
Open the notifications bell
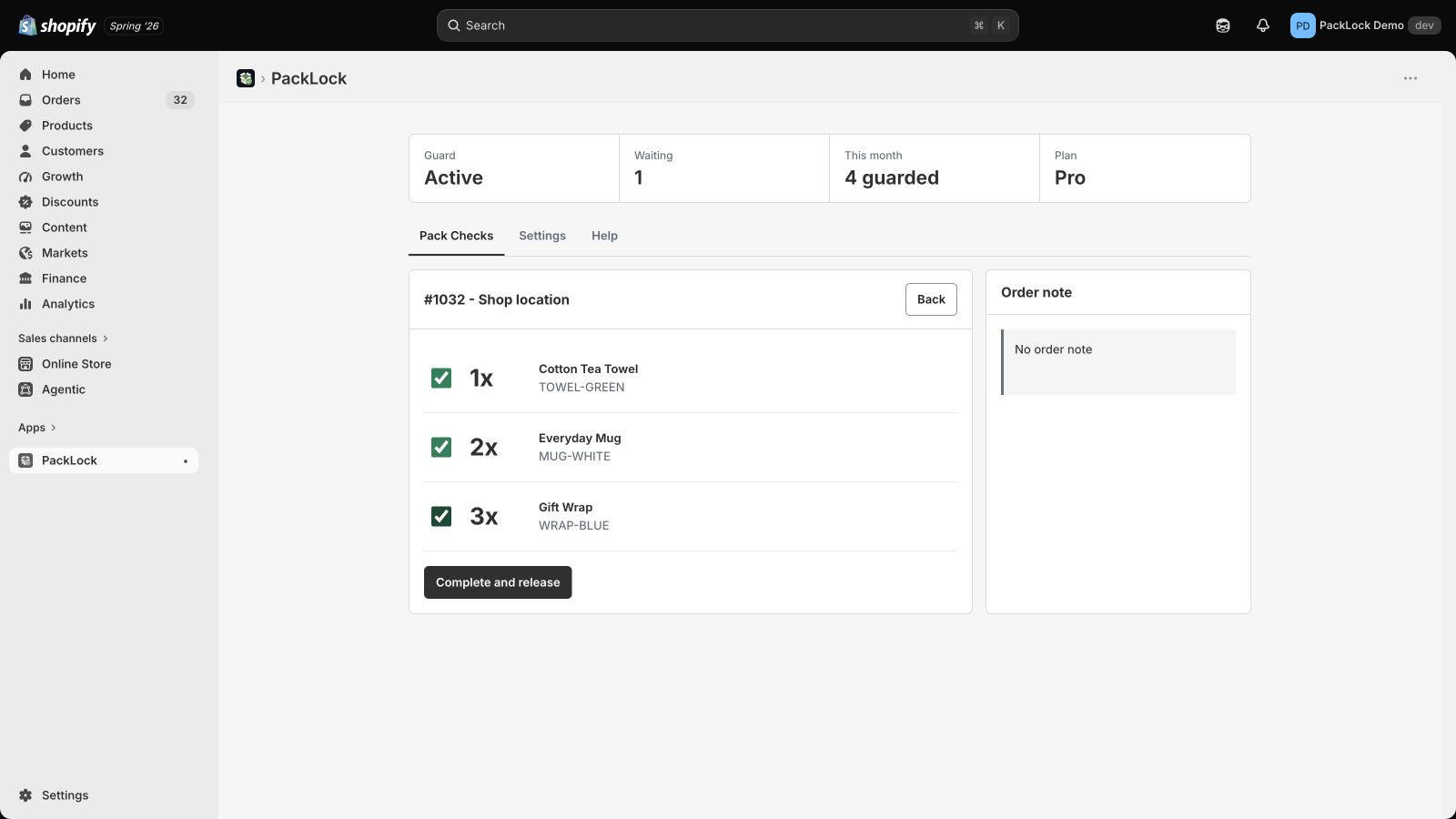(1263, 25)
